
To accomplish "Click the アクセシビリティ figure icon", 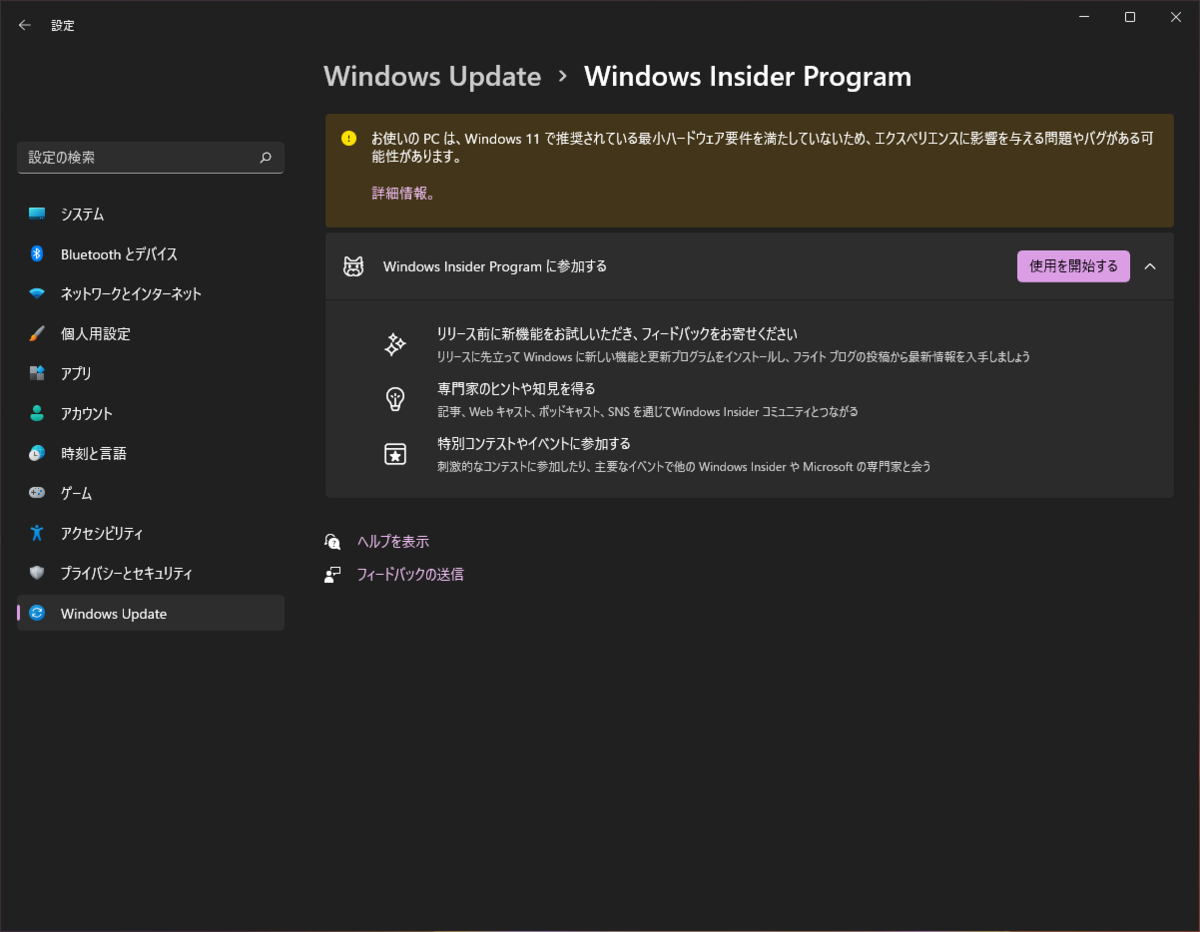I will [37, 533].
